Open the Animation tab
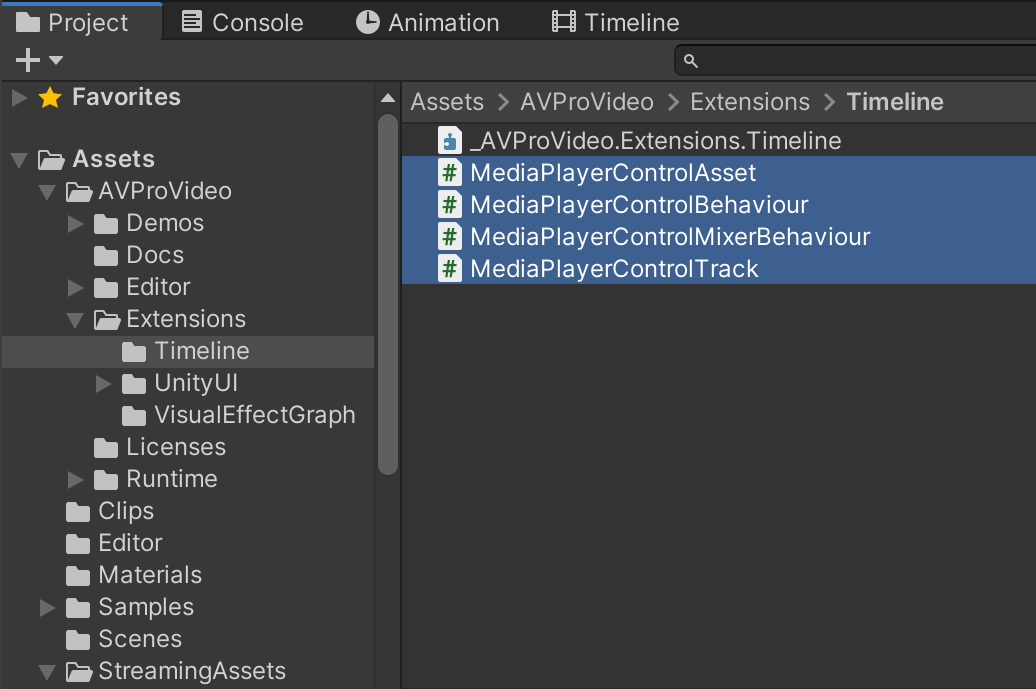 pyautogui.click(x=427, y=22)
